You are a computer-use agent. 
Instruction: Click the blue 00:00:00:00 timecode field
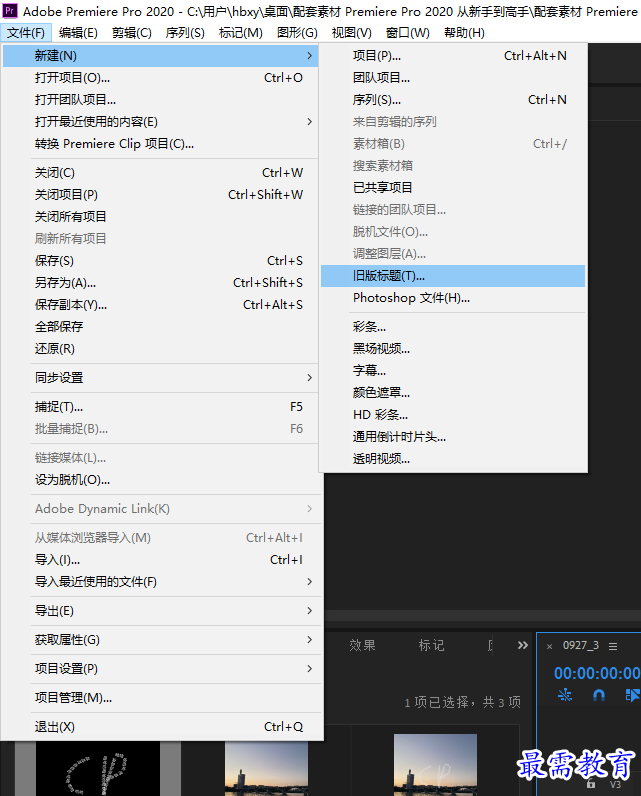click(x=597, y=673)
